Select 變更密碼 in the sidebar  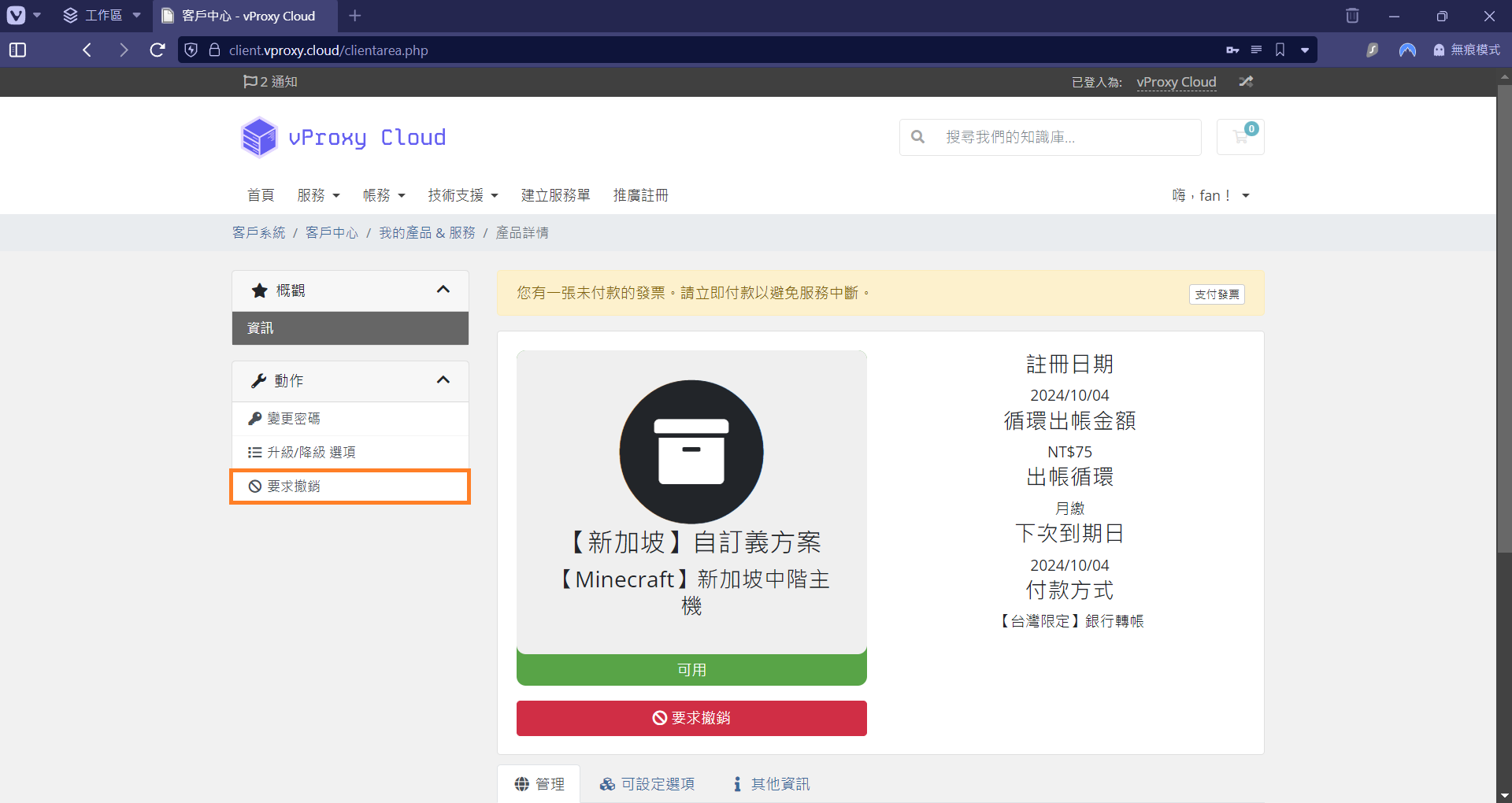(293, 419)
